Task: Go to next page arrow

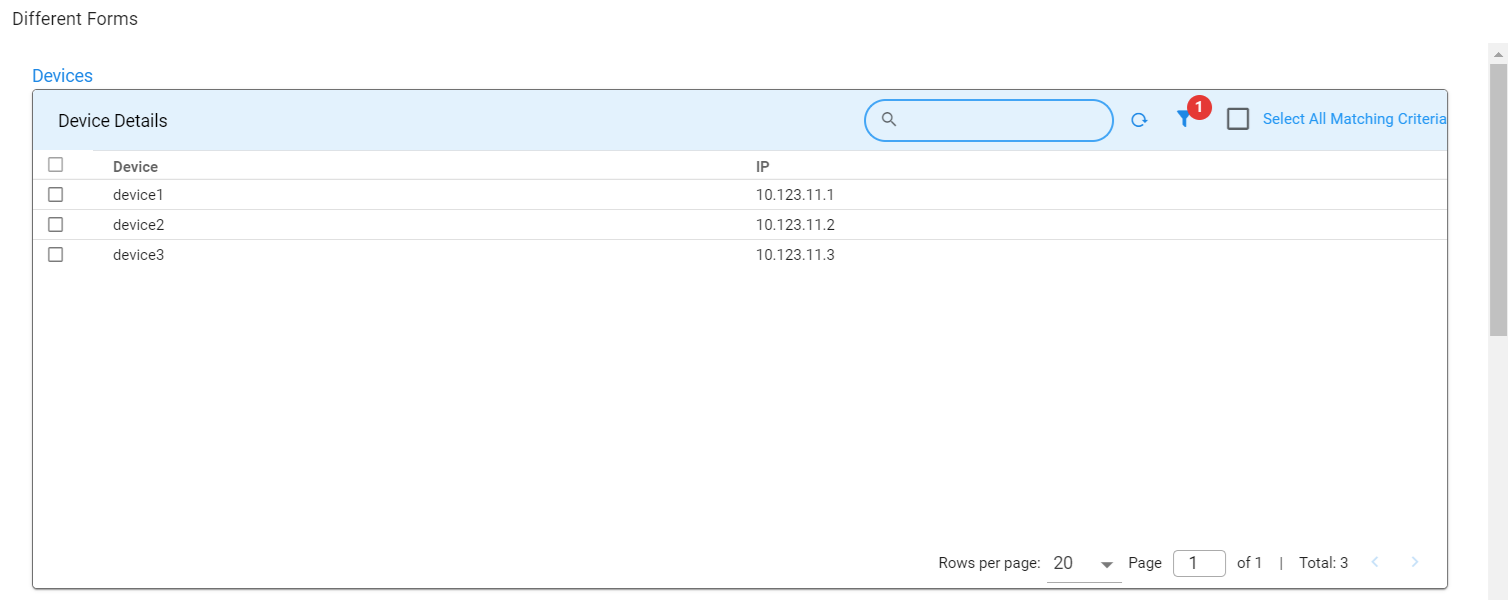Action: coord(1414,562)
